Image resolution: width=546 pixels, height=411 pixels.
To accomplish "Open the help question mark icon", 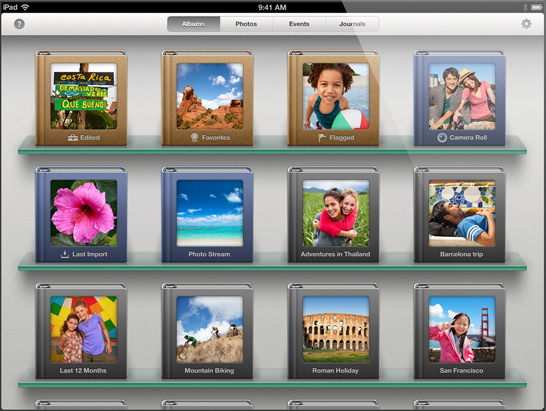I will tap(19, 24).
